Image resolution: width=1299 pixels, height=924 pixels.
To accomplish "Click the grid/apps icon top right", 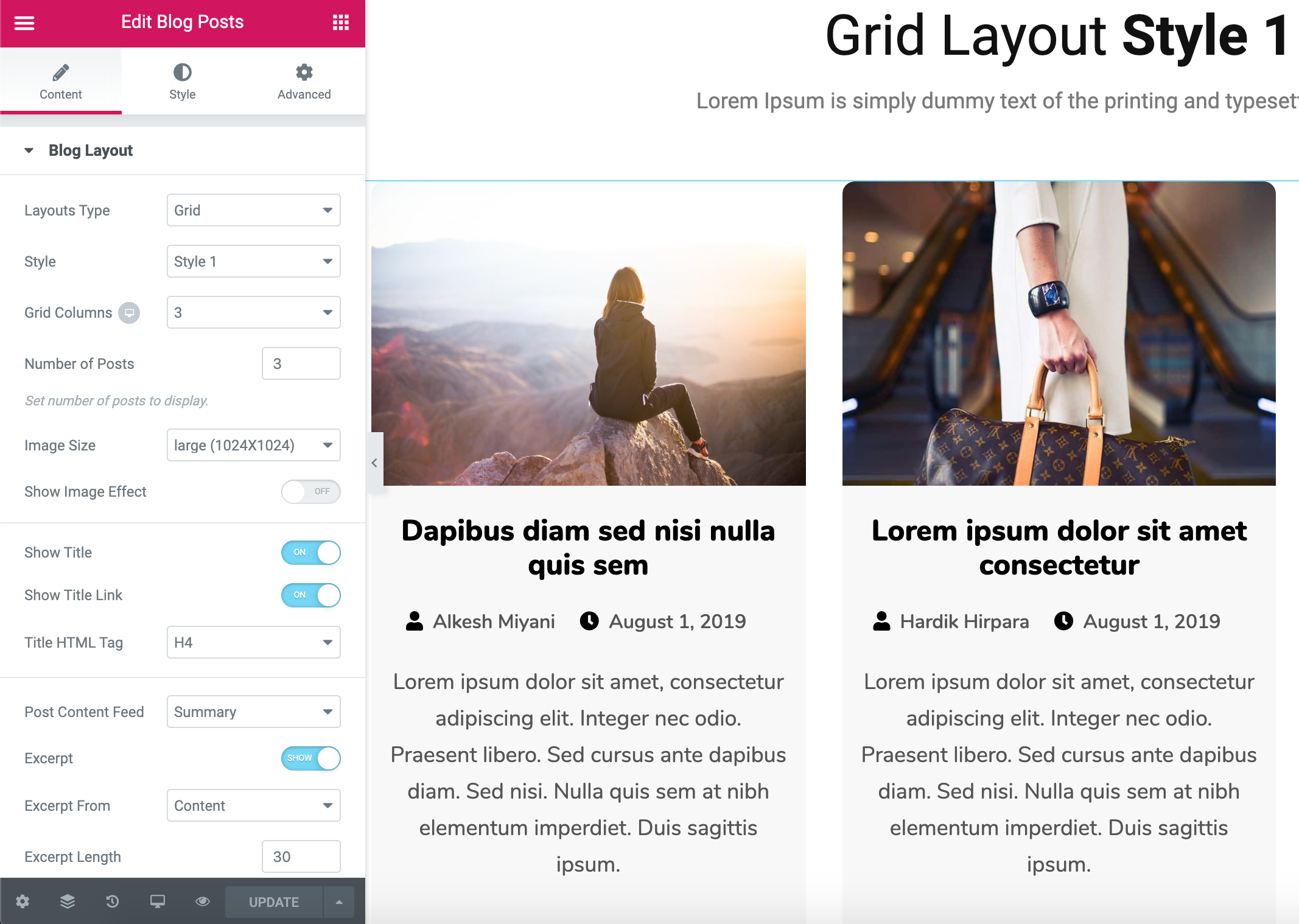I will coord(340,22).
